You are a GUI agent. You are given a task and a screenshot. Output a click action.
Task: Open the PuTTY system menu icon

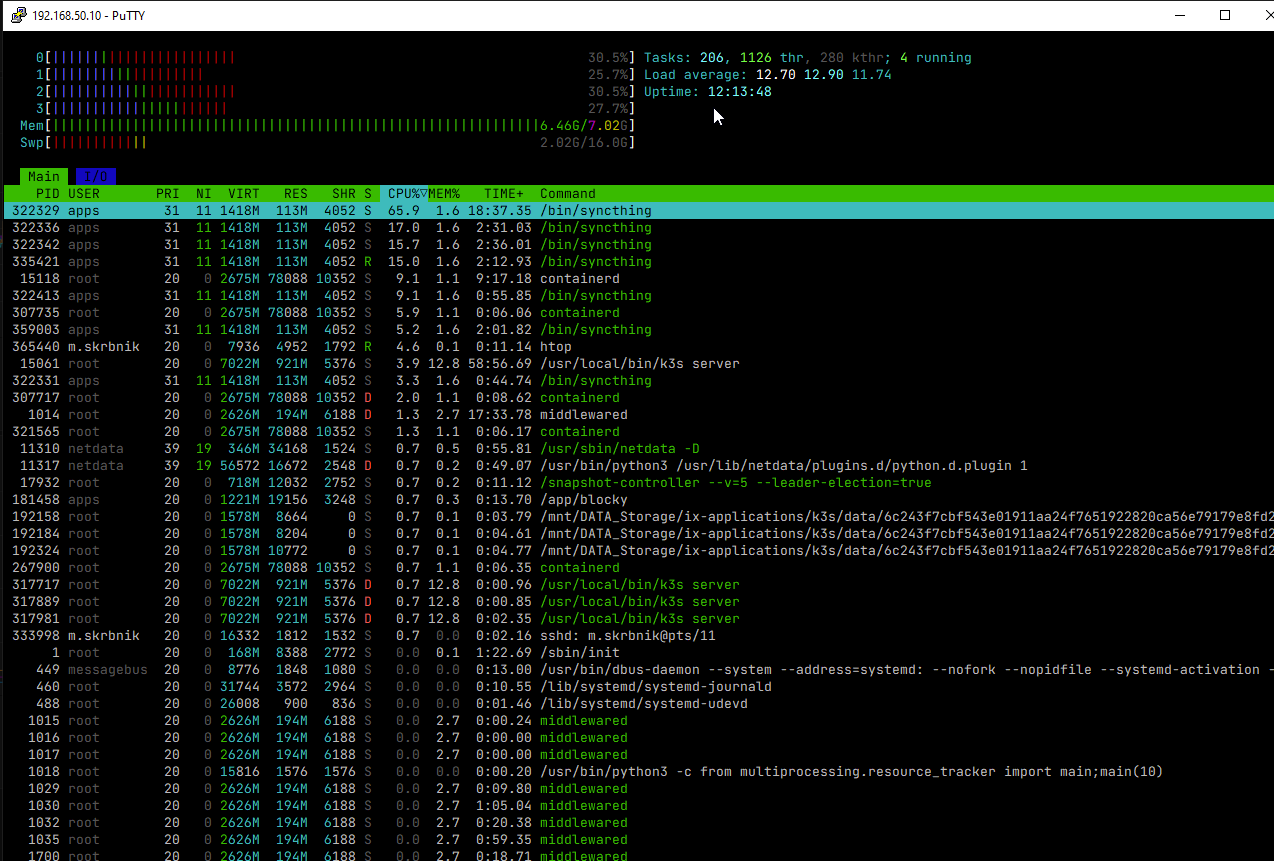pyautogui.click(x=18, y=15)
